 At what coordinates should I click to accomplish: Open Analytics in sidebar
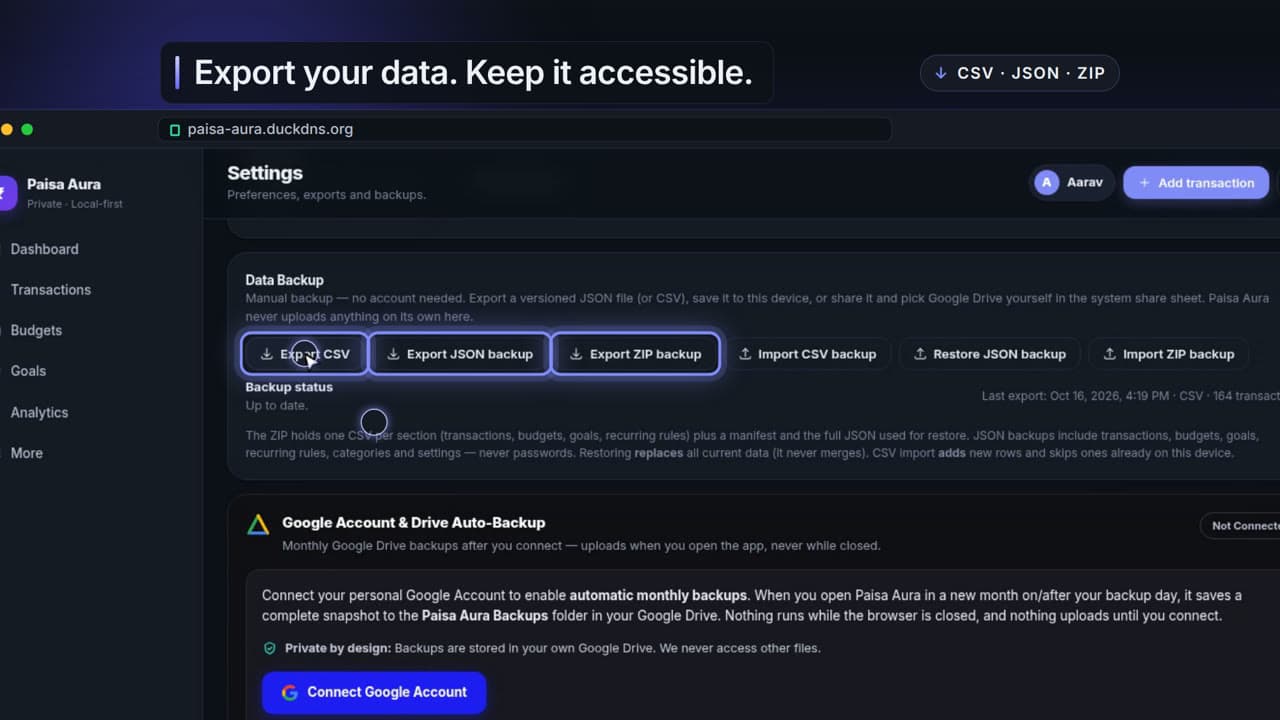point(39,412)
